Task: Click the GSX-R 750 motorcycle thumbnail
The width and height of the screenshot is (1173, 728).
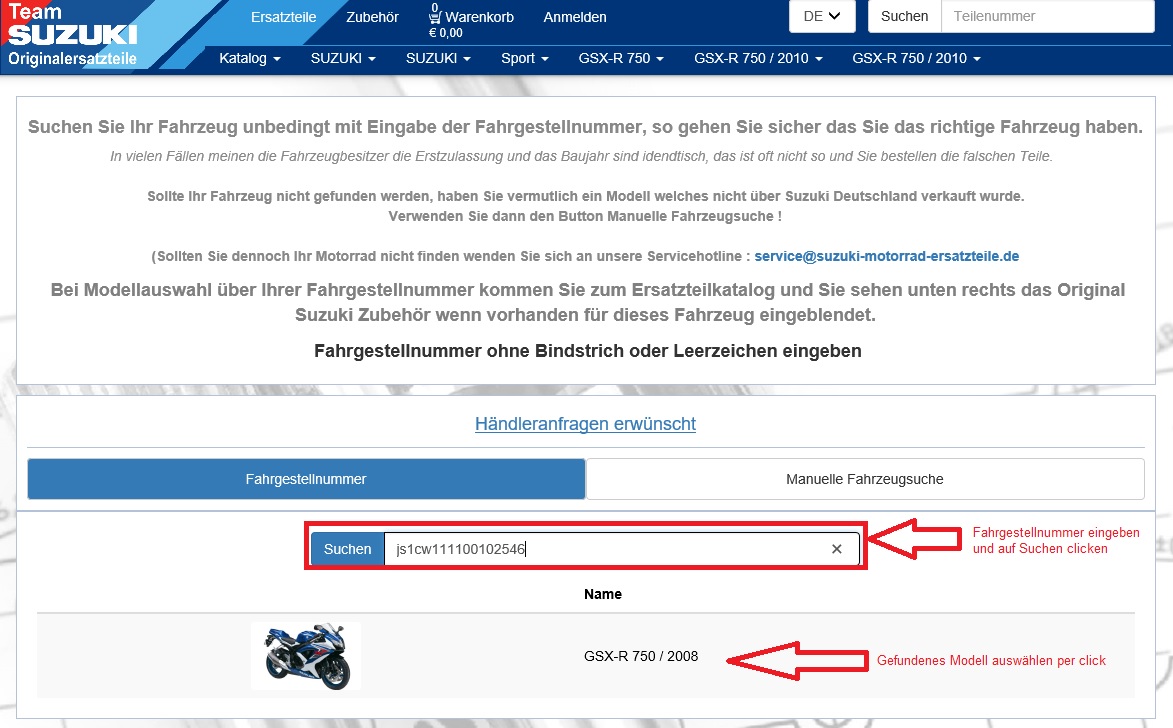Action: [x=306, y=656]
